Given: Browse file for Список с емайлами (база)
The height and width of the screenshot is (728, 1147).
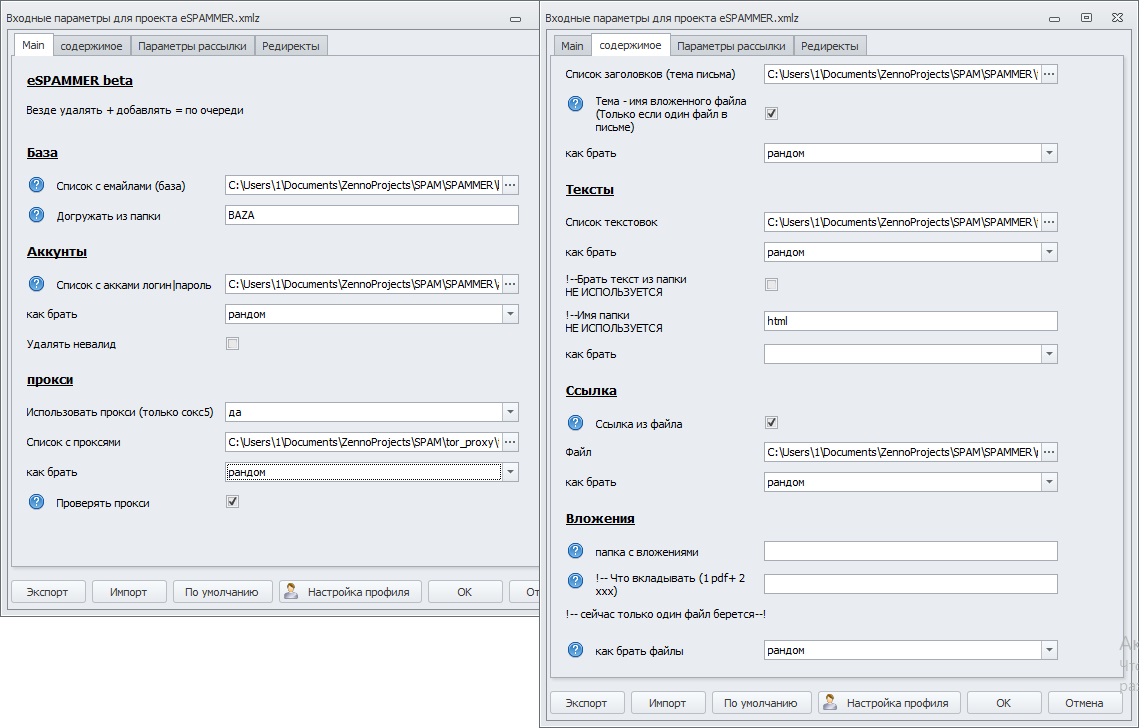Looking at the screenshot, I should pos(511,185).
